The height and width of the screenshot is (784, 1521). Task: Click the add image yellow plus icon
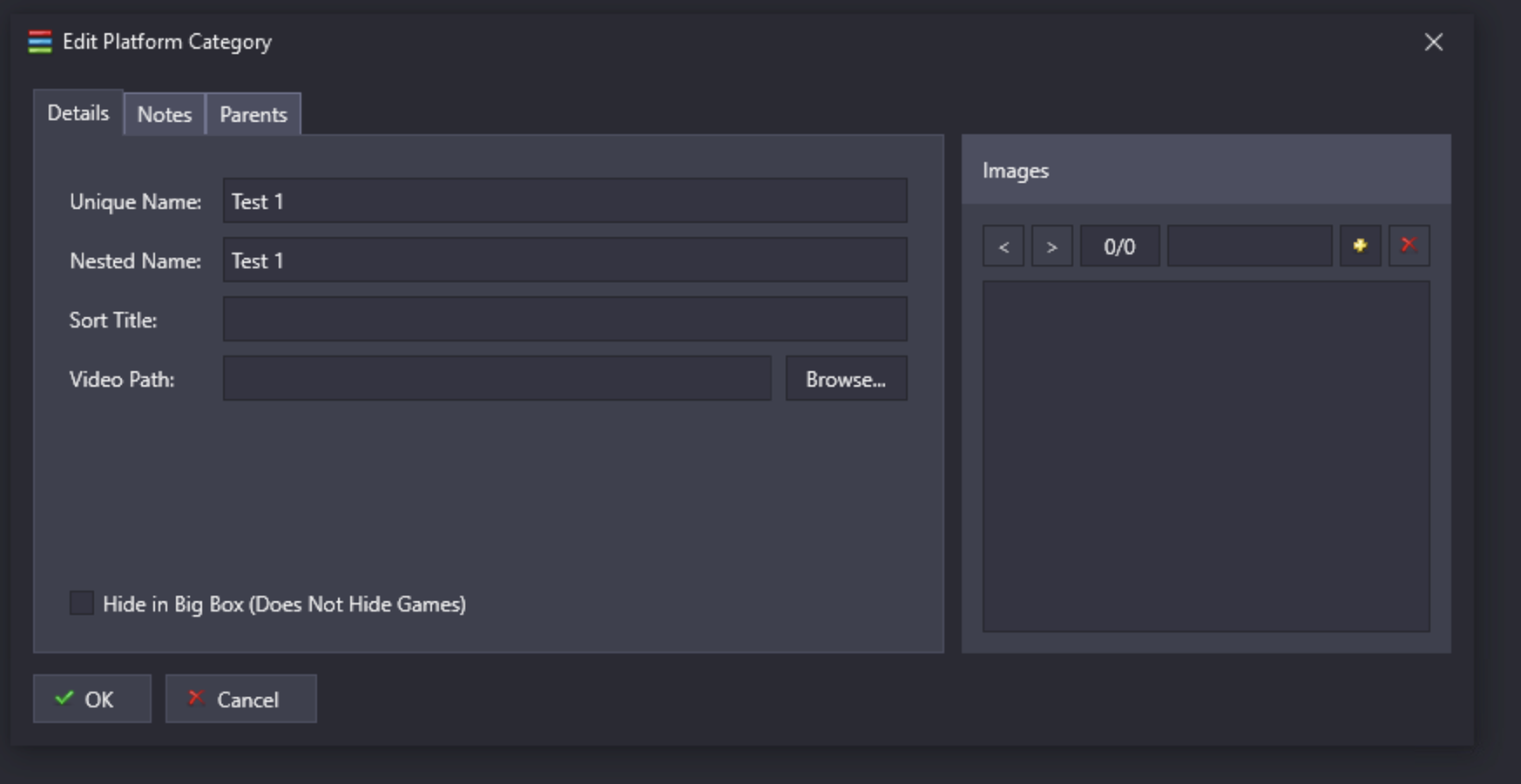pos(1360,246)
